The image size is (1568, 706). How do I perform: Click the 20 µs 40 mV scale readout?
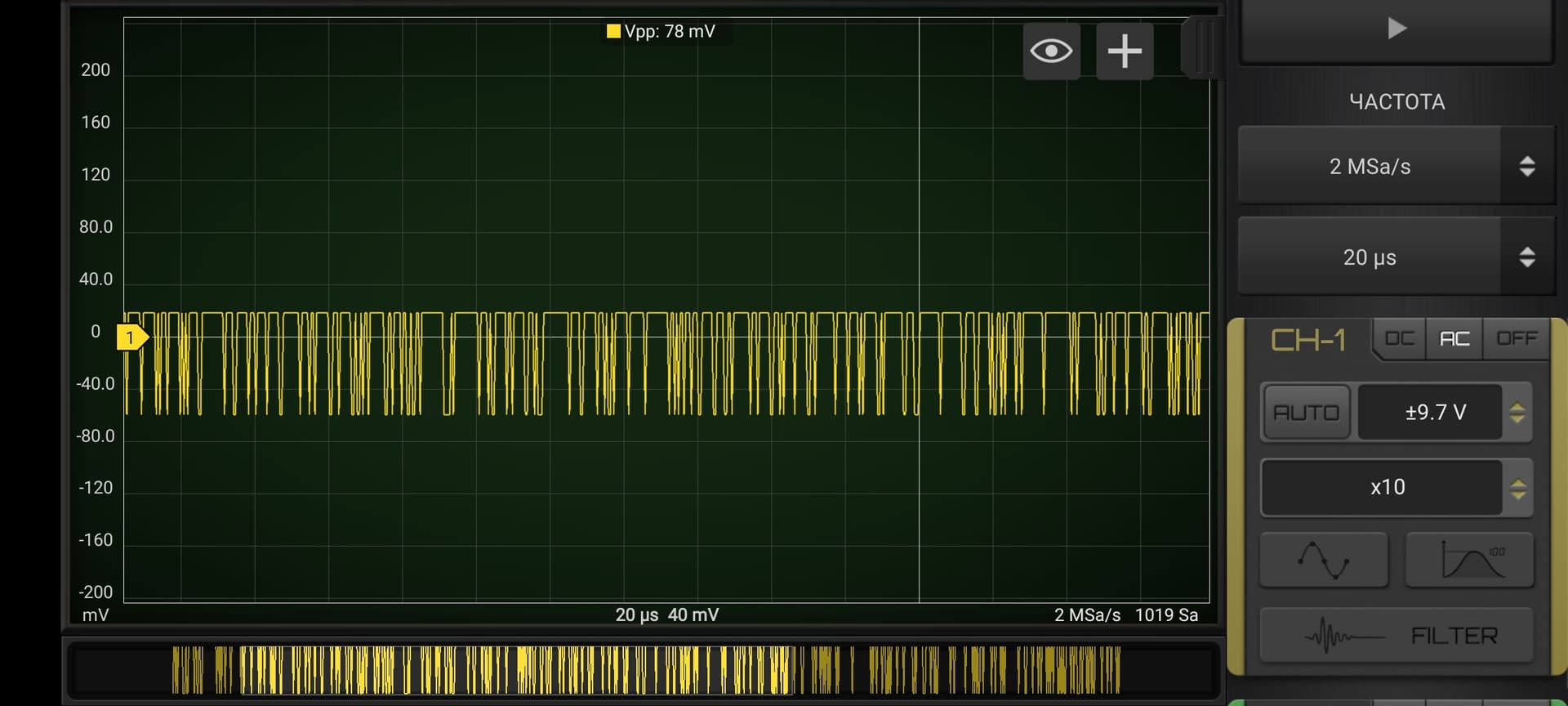[667, 614]
